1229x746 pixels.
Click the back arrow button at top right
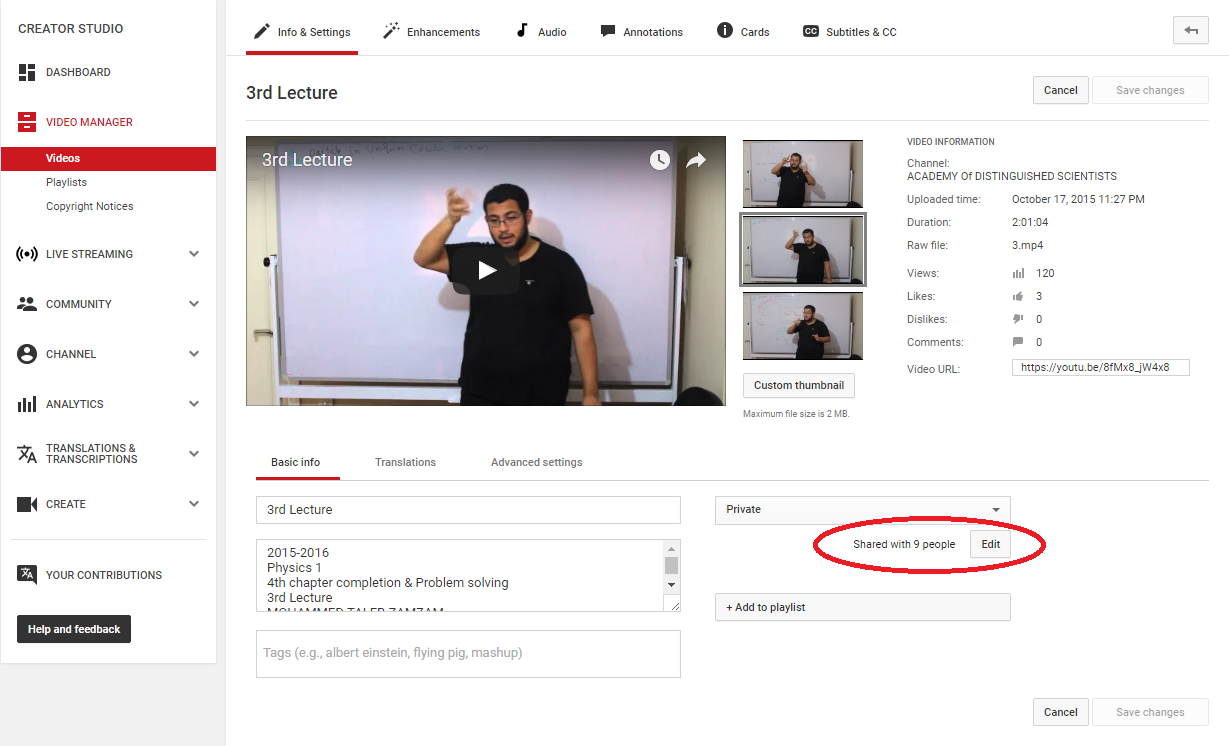(x=1190, y=31)
